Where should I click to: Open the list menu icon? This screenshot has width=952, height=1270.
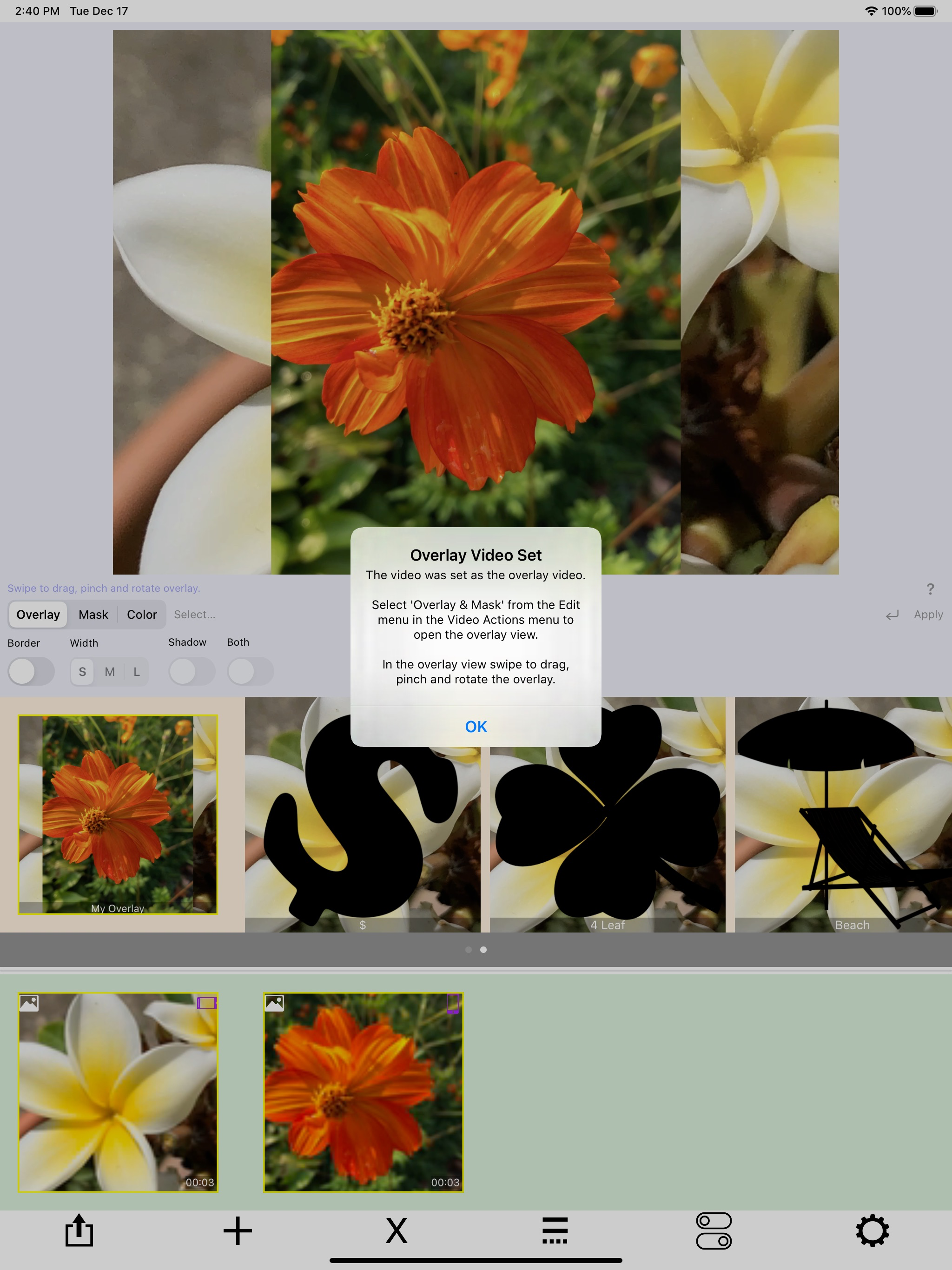(x=555, y=1230)
